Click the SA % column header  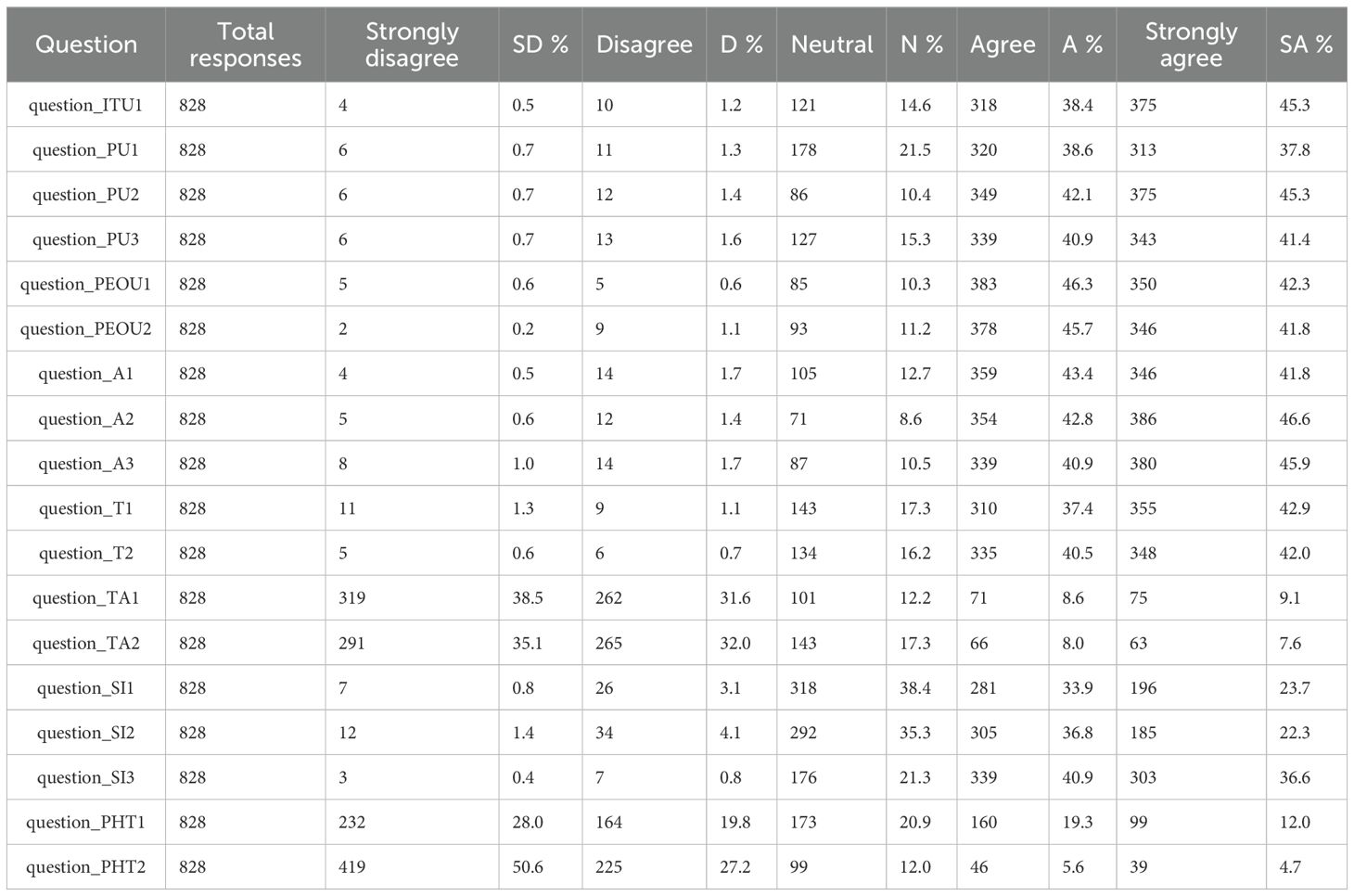(x=1306, y=45)
